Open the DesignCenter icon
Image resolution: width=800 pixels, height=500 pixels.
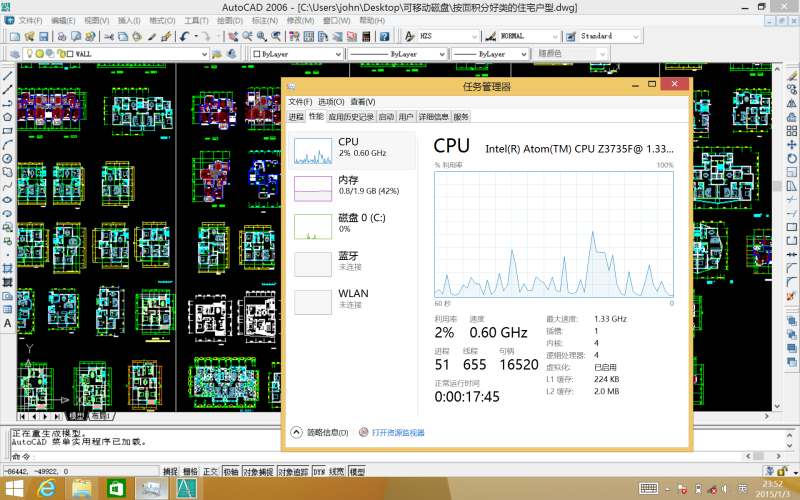tap(309, 36)
